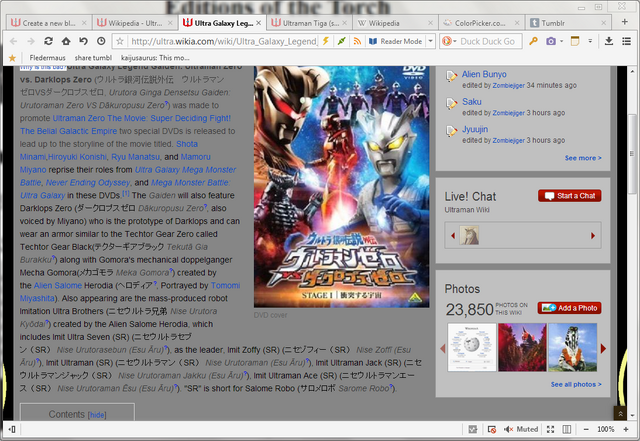The height and width of the screenshot is (441, 640).
Task: Reload the current page
Action: 48,41
